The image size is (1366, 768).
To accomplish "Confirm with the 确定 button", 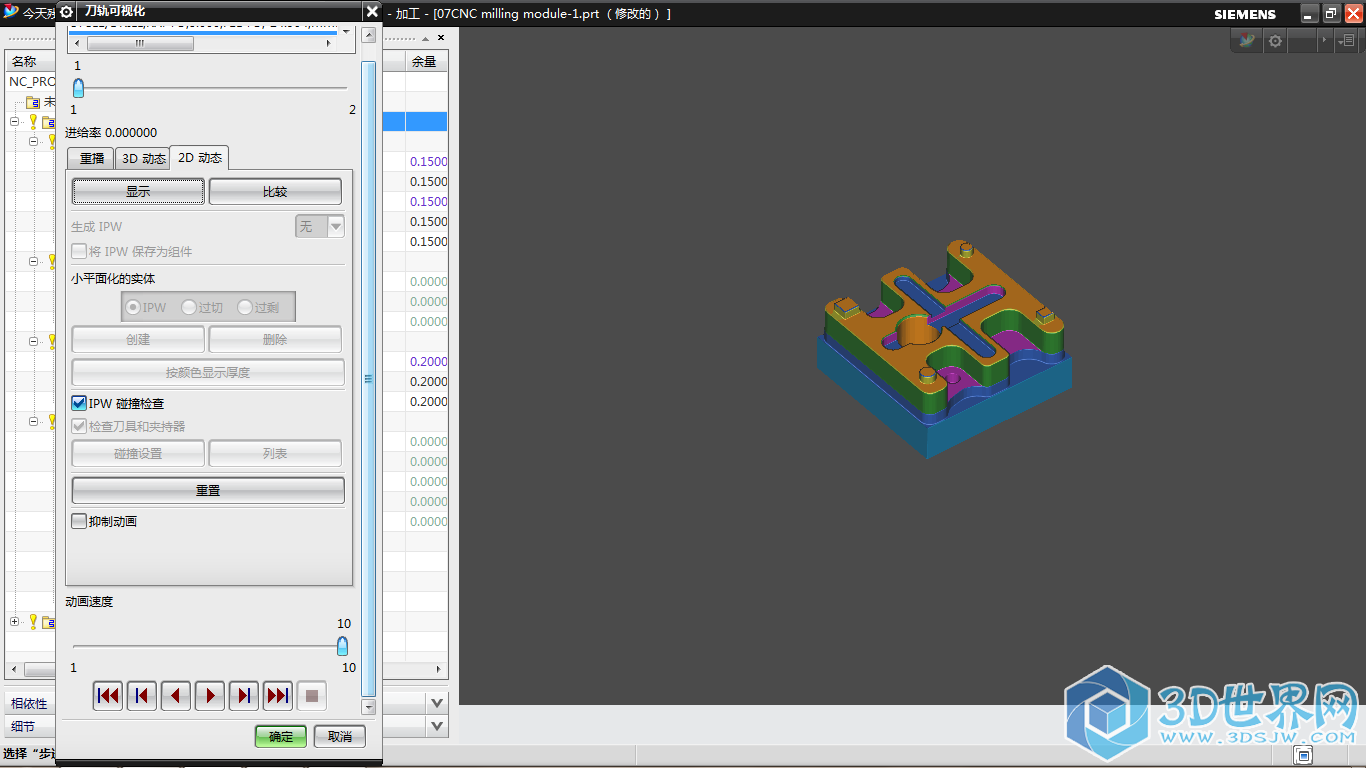I will click(x=281, y=736).
